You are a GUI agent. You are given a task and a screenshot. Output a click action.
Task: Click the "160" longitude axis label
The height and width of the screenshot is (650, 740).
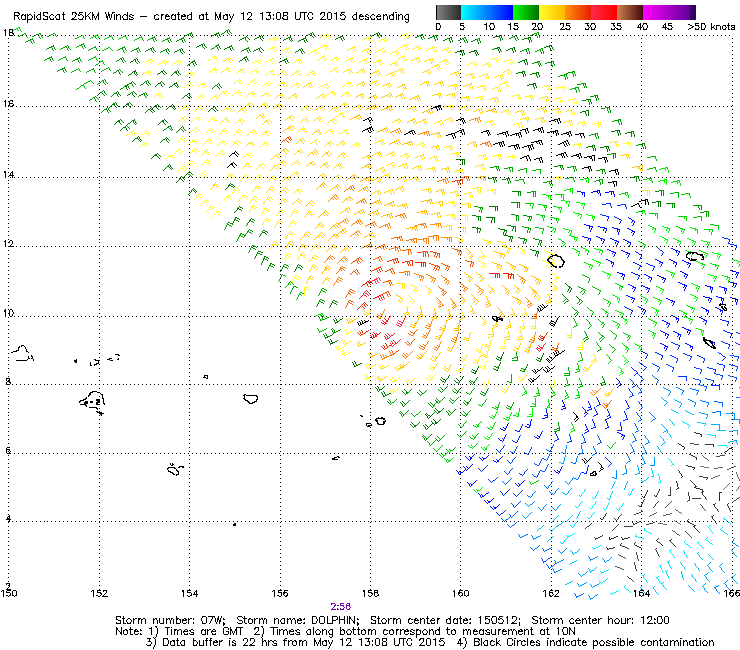460,593
